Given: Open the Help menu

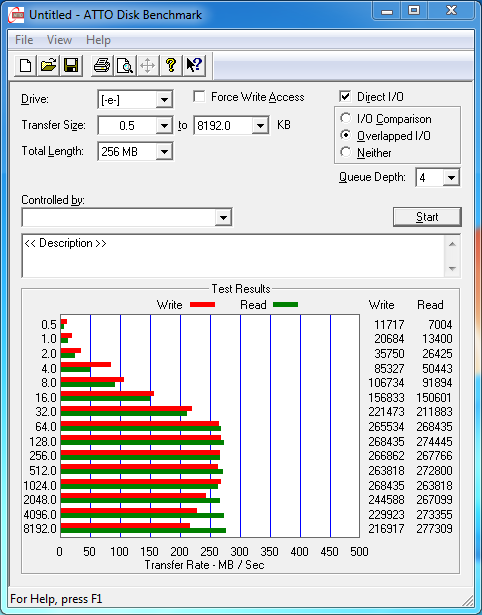Looking at the screenshot, I should 98,40.
